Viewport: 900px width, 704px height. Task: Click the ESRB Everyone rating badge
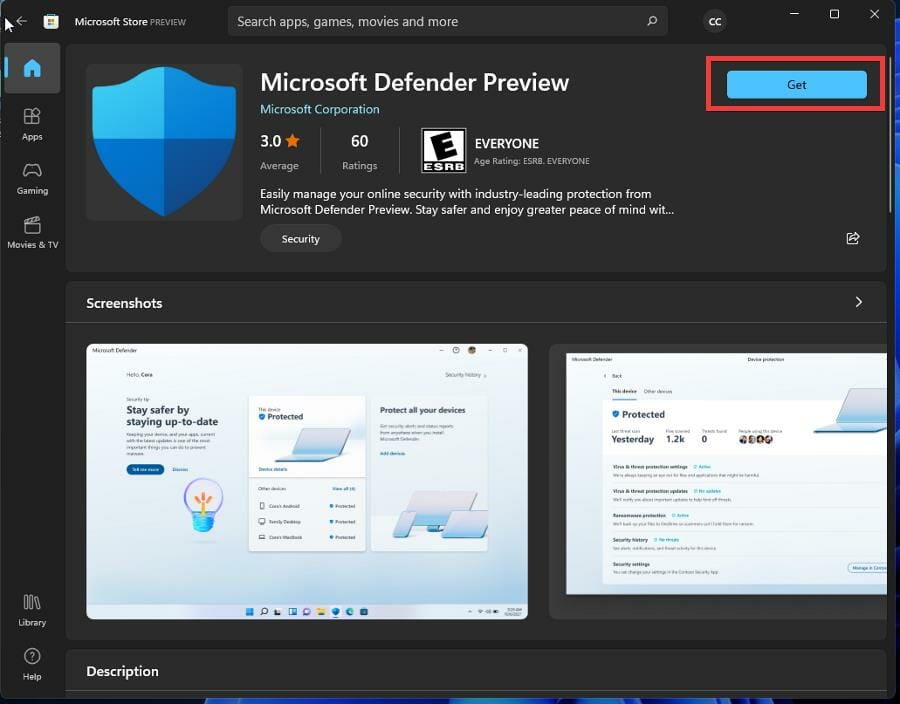click(x=443, y=150)
